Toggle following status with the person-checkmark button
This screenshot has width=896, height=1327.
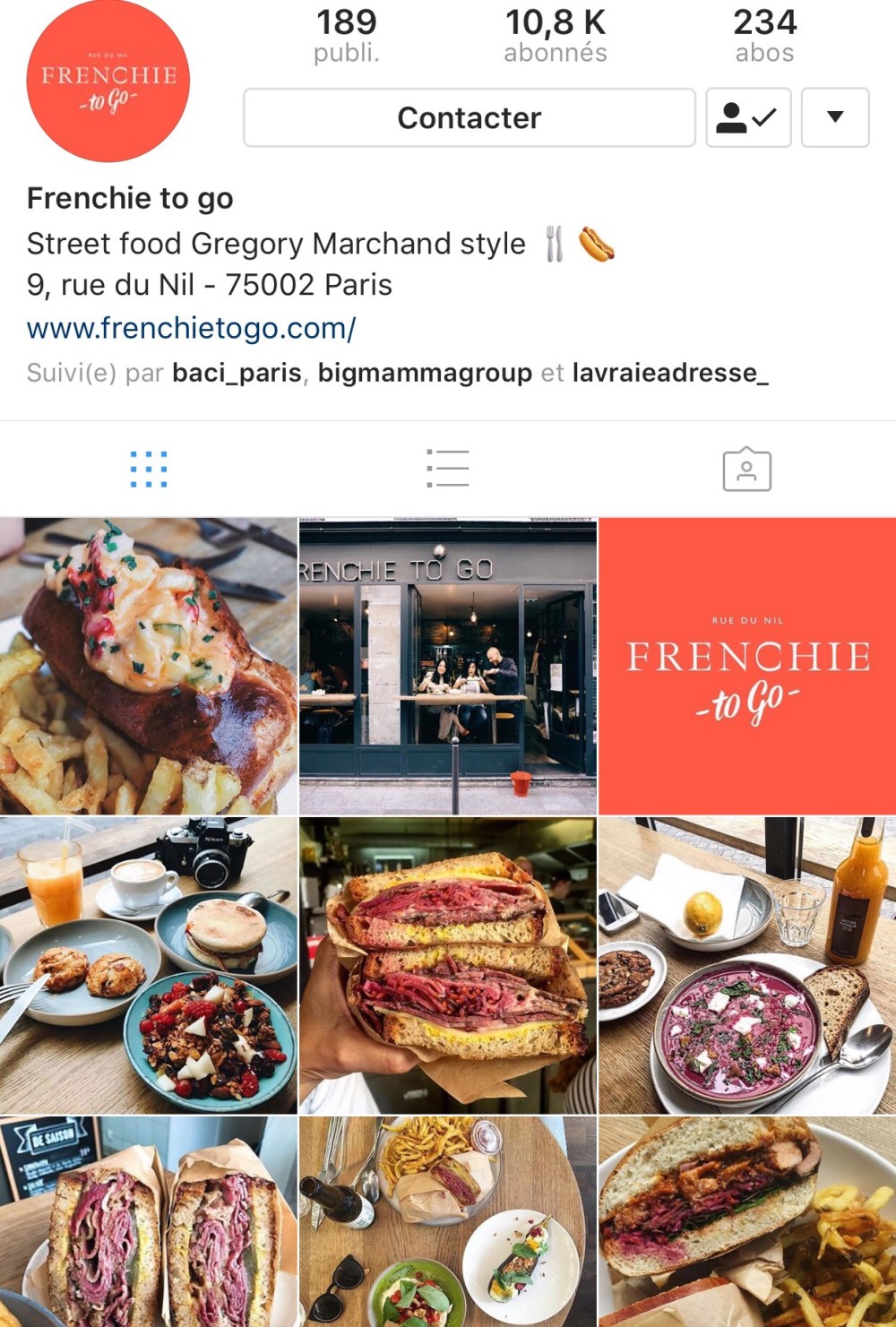point(748,117)
